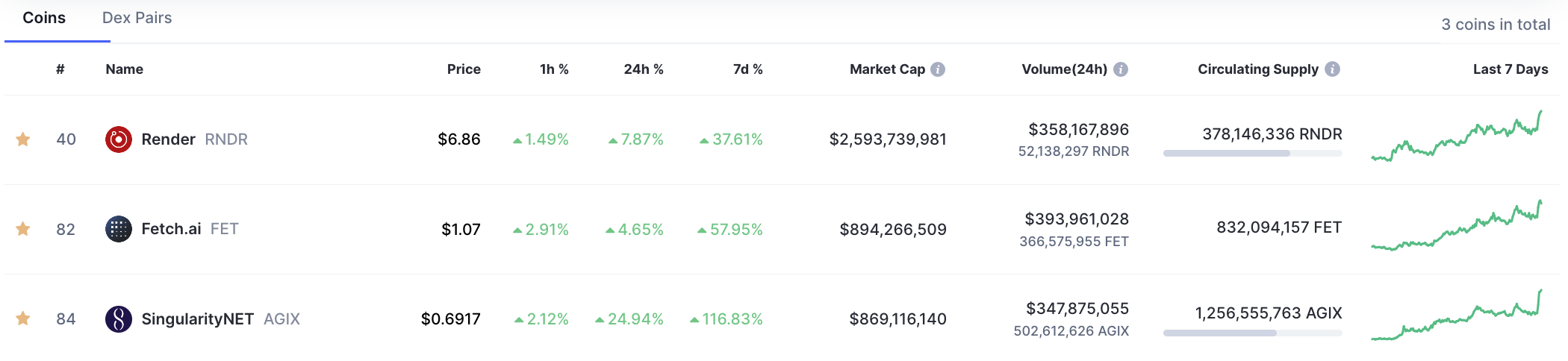Toggle the Fetch.ai watchlist star
This screenshot has height=361, width=1568.
click(x=23, y=229)
